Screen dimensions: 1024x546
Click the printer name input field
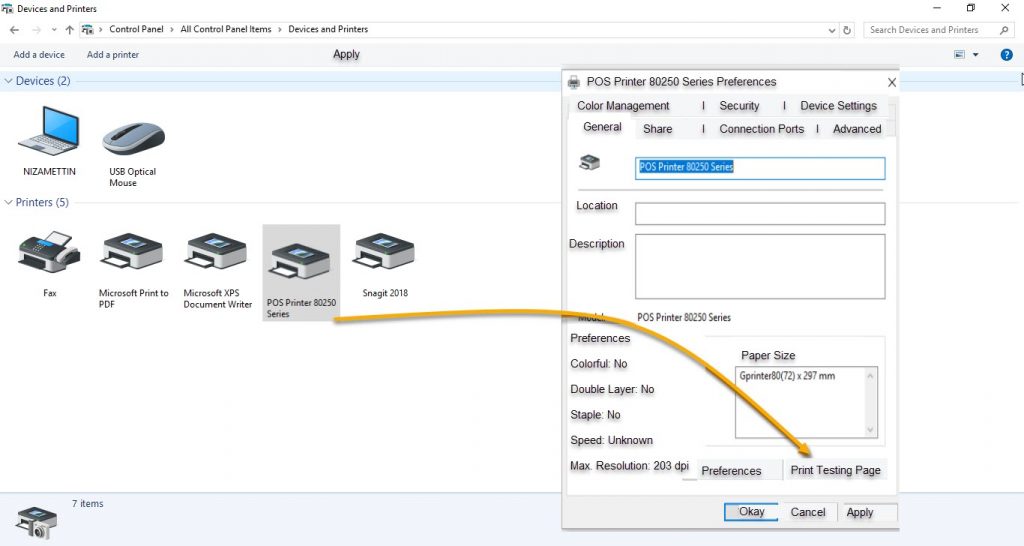tap(760, 168)
